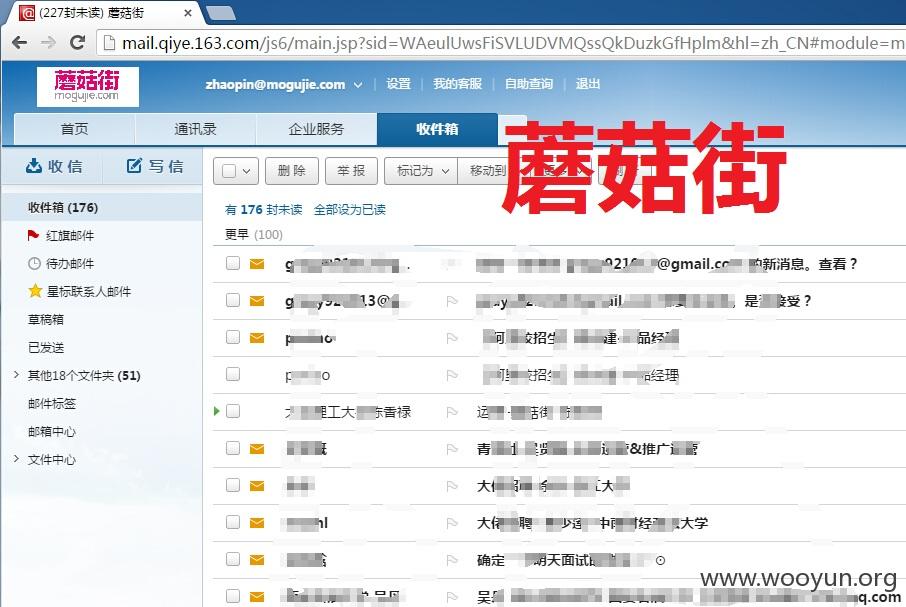Flag the 财经大学 email with flag icon
Viewport: 906px width, 607px height.
452,523
